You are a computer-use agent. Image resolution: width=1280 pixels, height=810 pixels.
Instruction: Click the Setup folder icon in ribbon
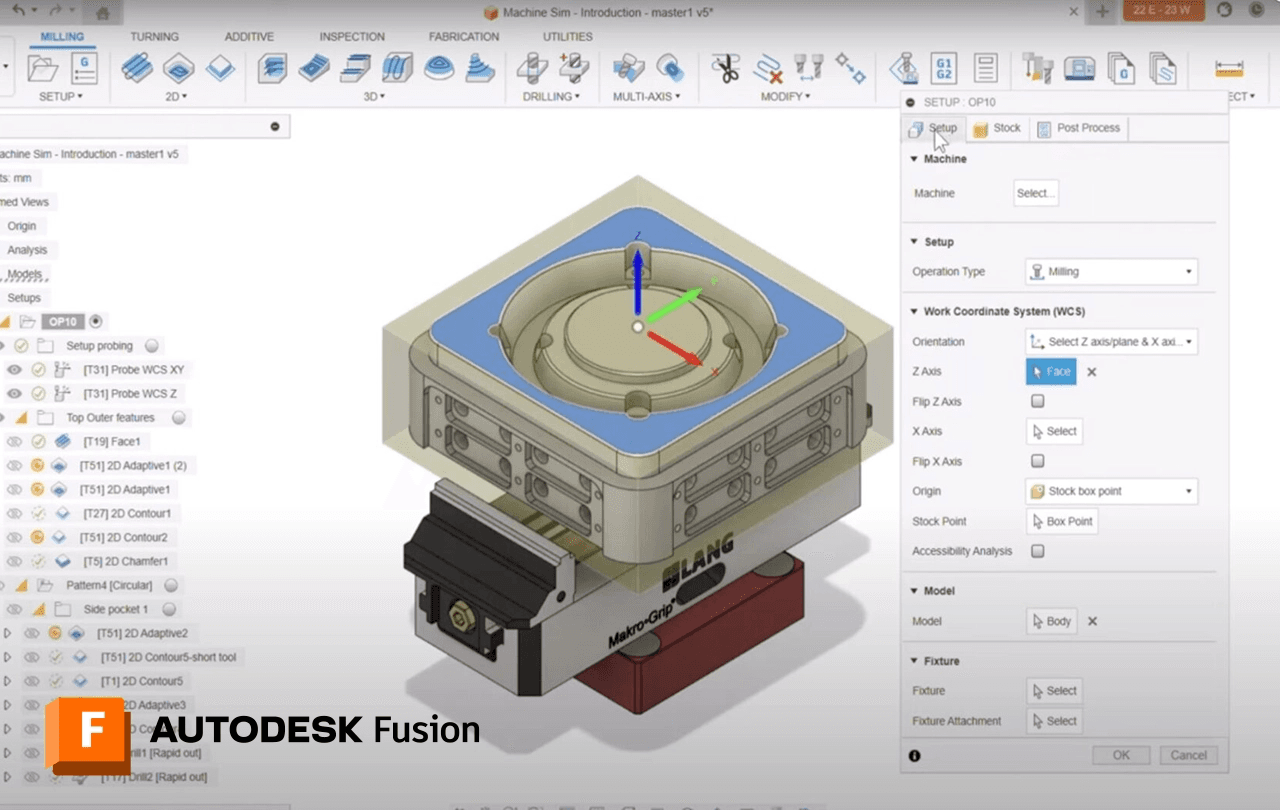(43, 69)
